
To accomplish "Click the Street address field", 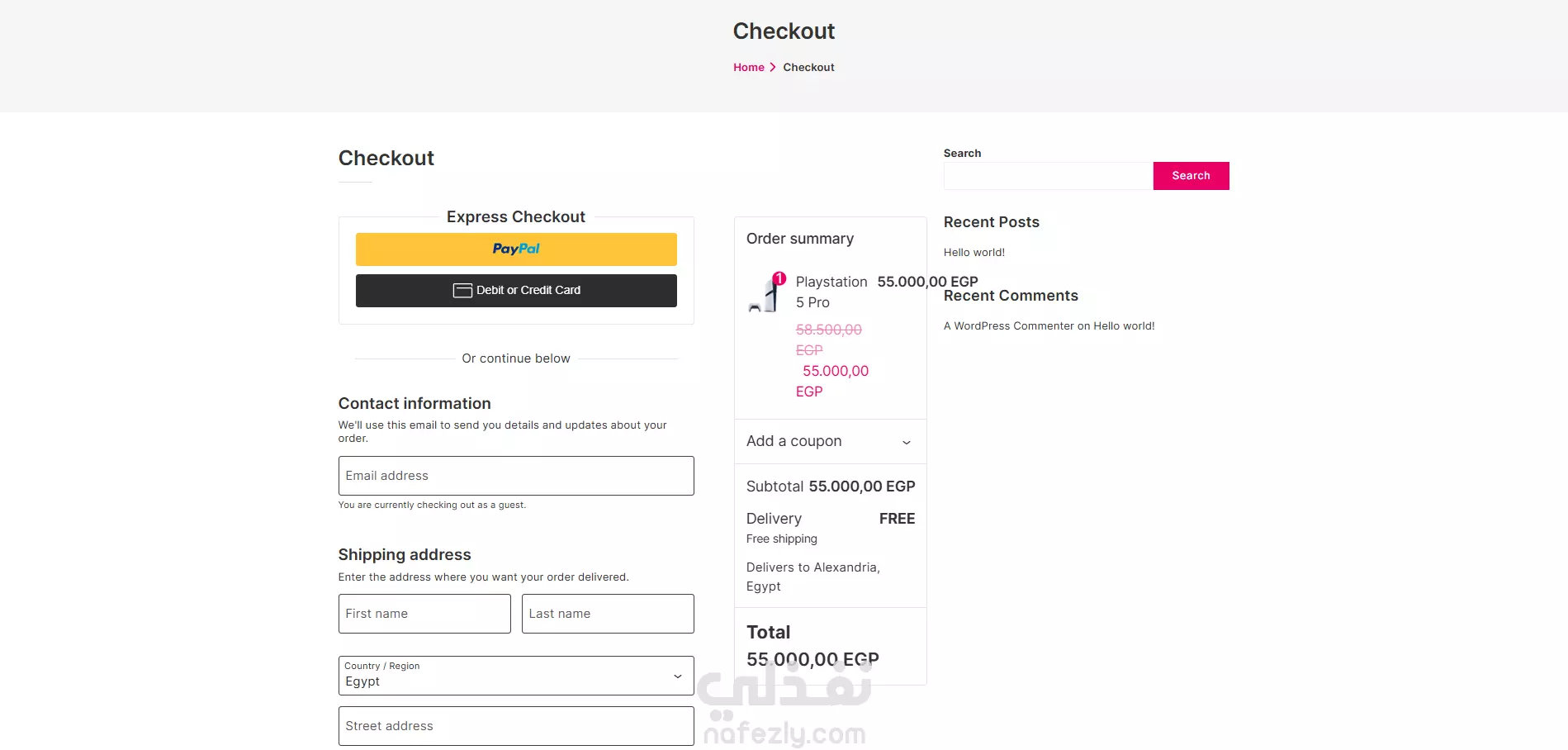I will 516,726.
